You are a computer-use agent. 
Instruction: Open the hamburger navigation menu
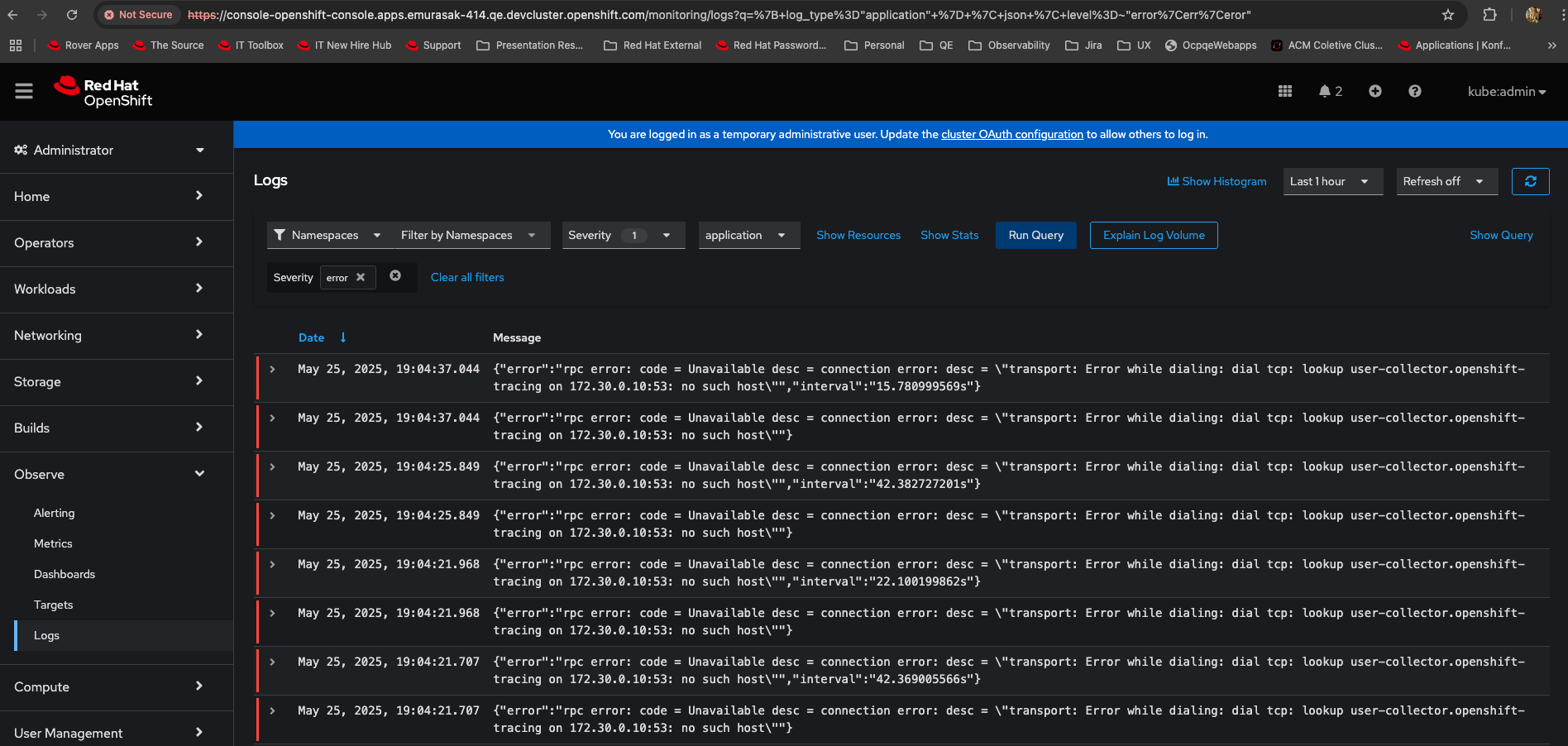click(x=24, y=91)
